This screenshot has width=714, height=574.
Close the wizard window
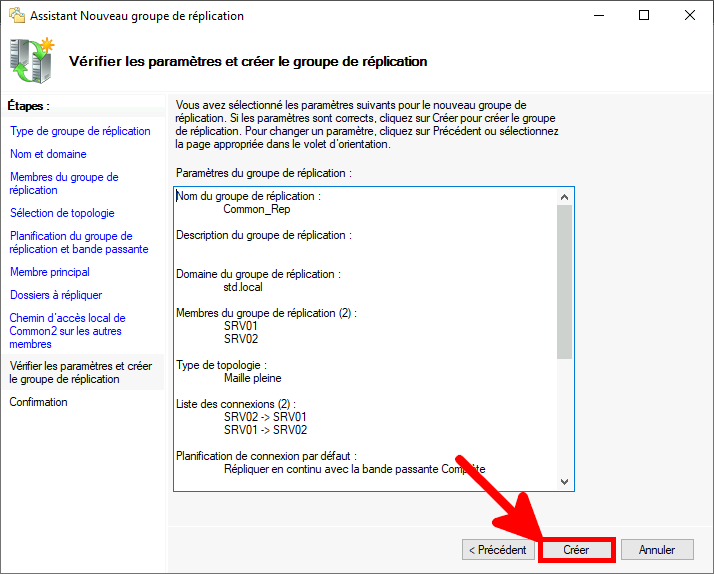tap(690, 16)
